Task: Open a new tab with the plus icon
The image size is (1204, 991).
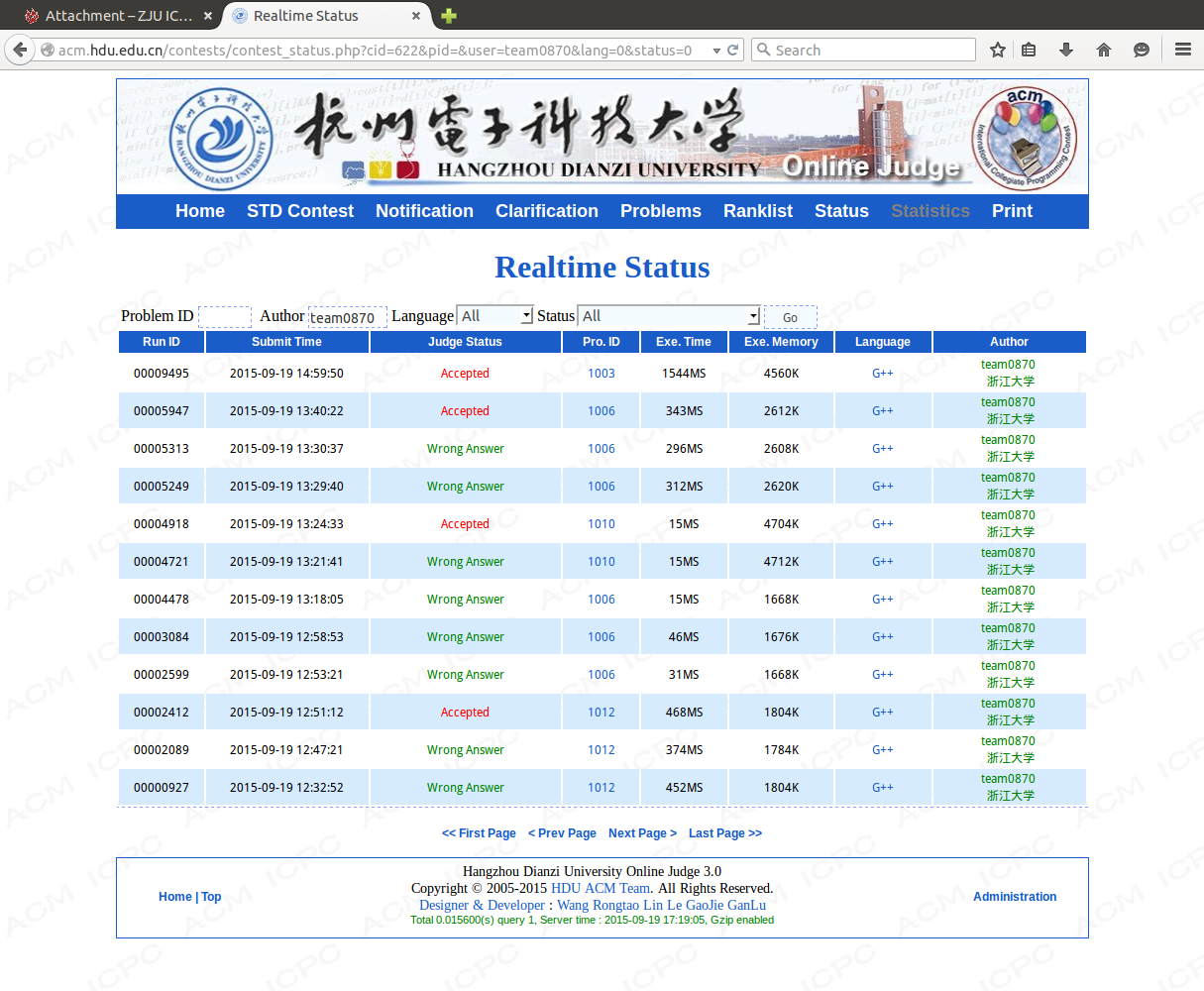Action: point(449,16)
